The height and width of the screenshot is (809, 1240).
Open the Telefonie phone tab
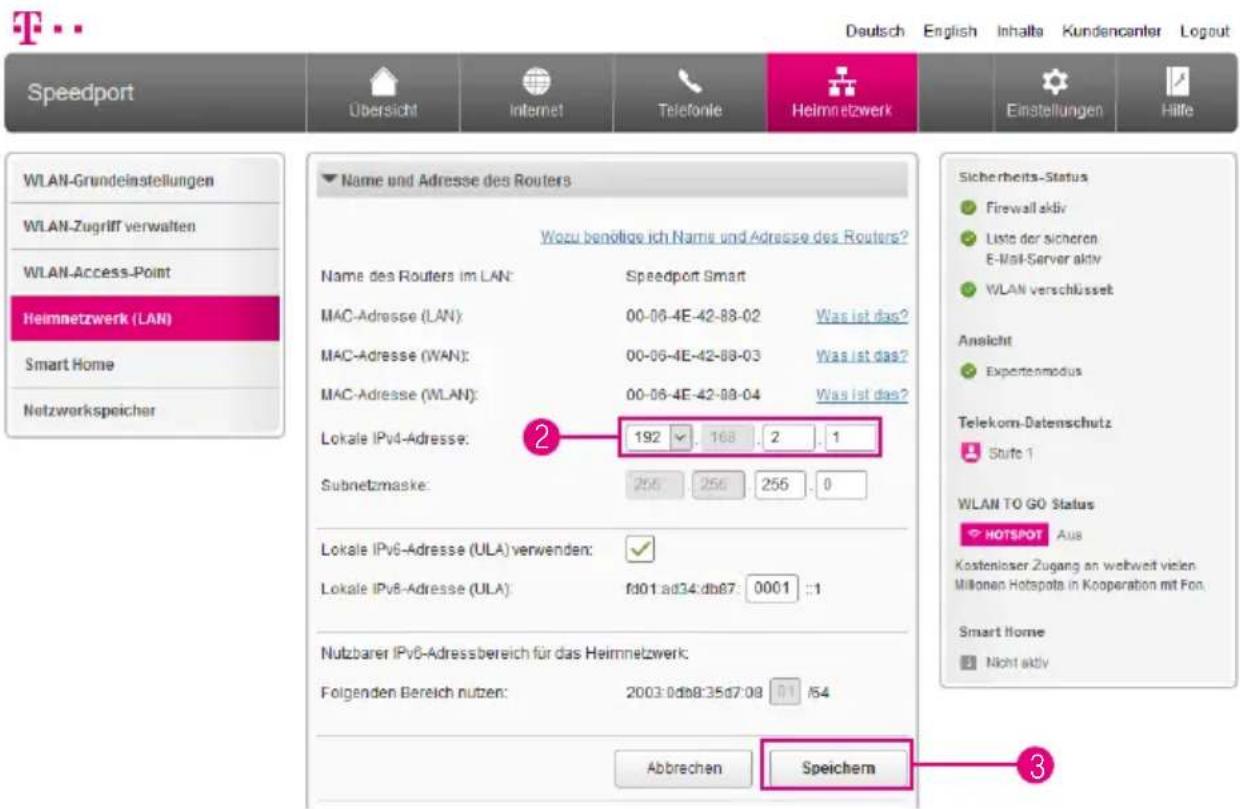690,93
